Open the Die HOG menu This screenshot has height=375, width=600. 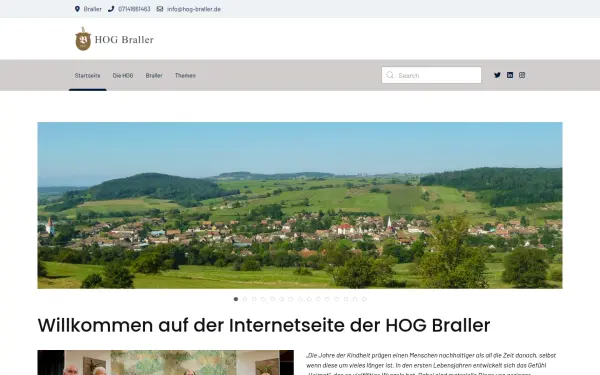pyautogui.click(x=123, y=75)
